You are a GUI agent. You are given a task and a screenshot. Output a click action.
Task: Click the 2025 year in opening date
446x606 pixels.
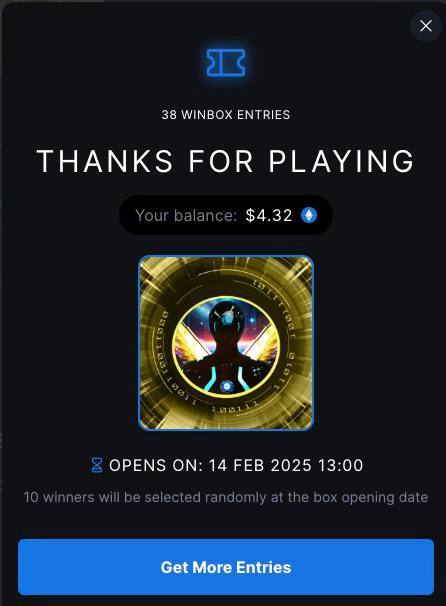point(291,465)
